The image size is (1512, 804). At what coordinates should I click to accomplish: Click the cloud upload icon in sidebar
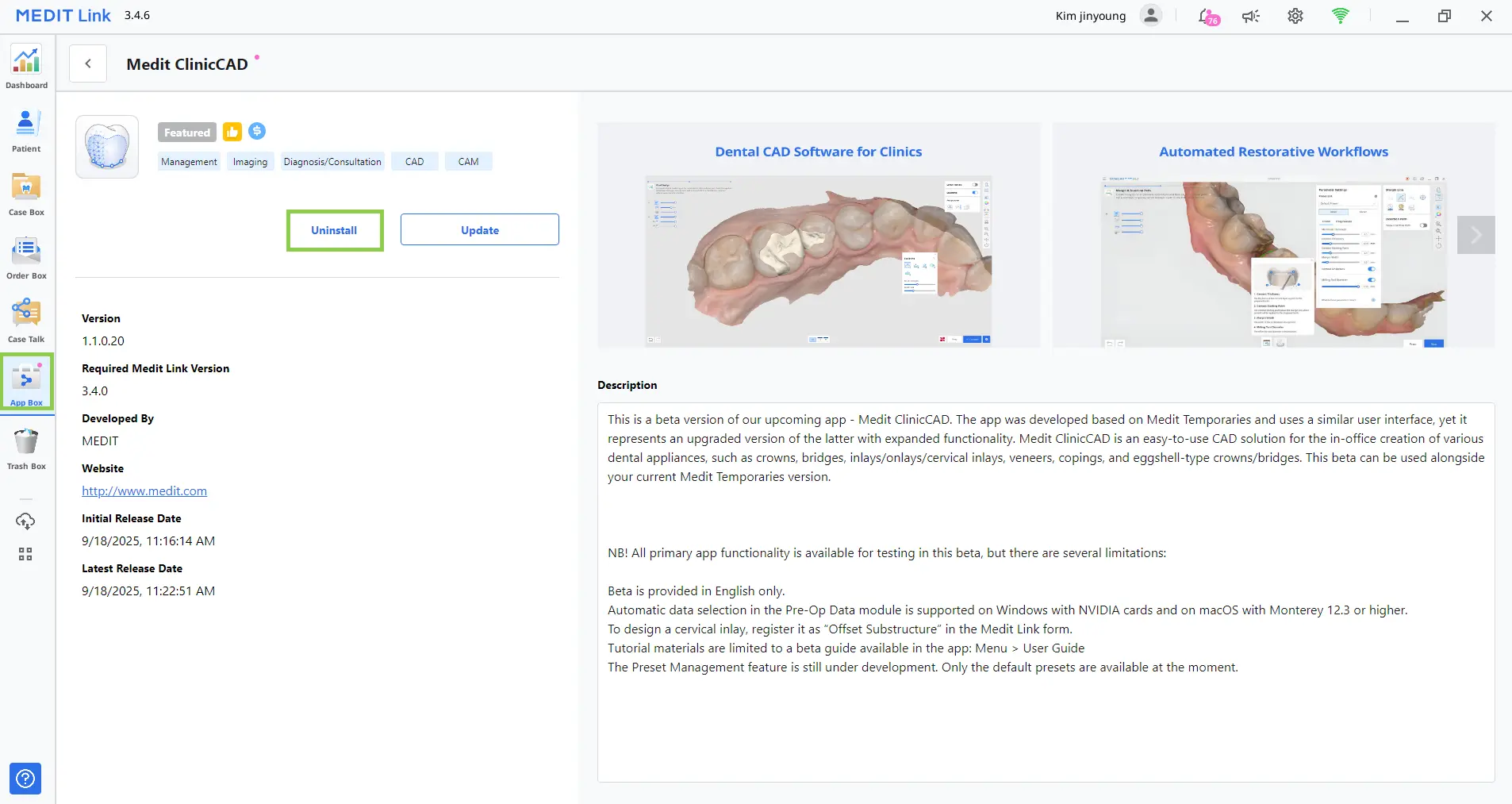click(25, 521)
